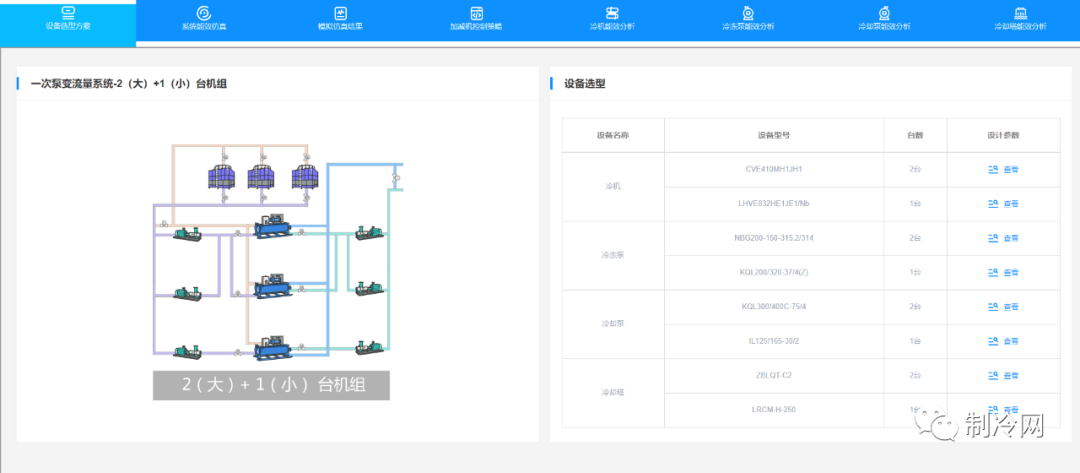Go to the 冷却塔能效分析 tab
The width and height of the screenshot is (1080, 473).
pos(1020,19)
